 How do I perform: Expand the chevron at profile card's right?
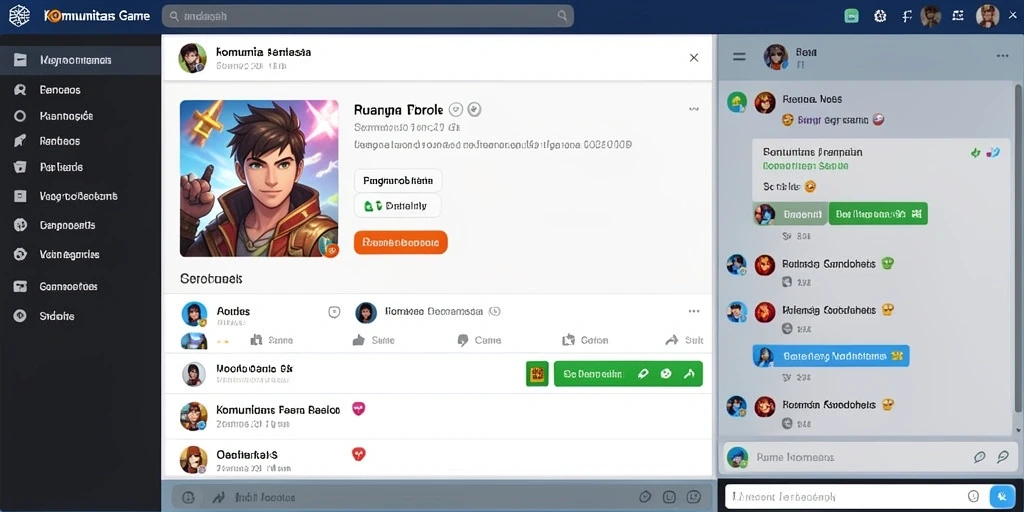[x=694, y=109]
